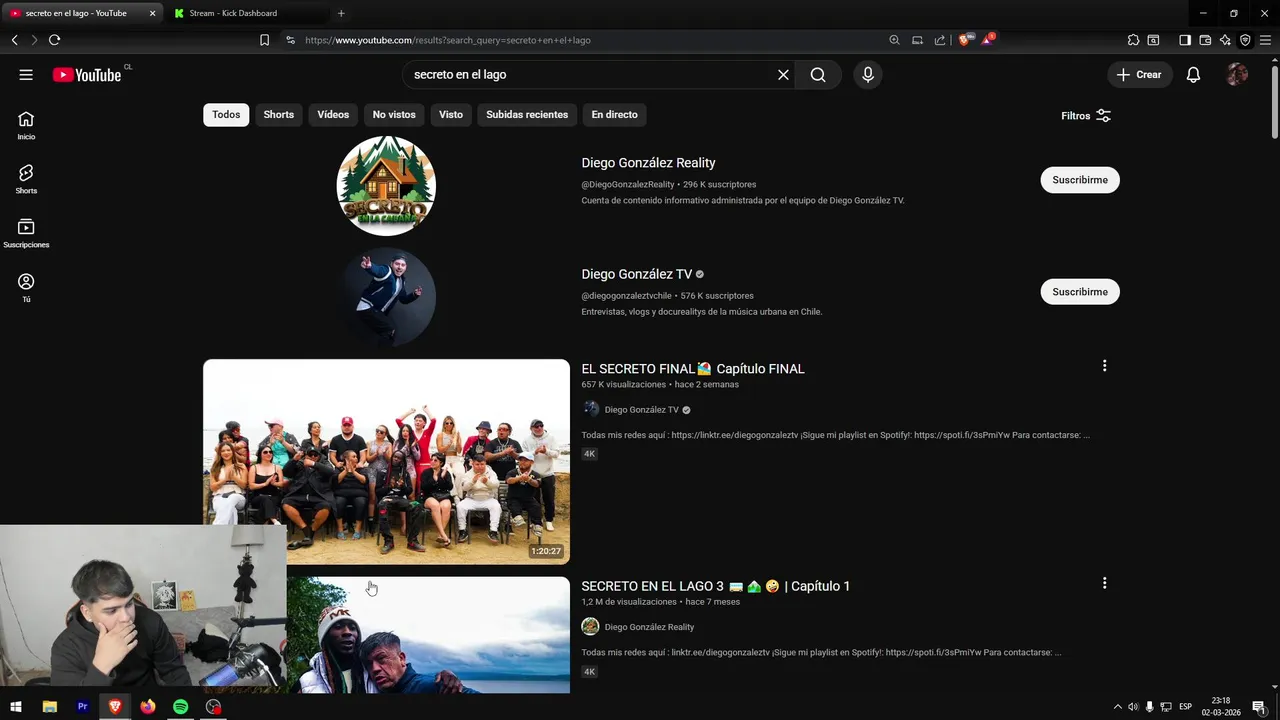Open Firefox from the taskbar

pyautogui.click(x=148, y=707)
